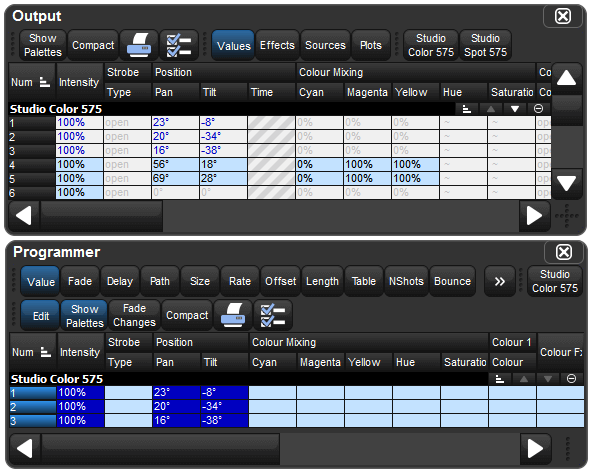Click Pan value 56° for fixture 4 in Output
The width and height of the screenshot is (592, 472).
pyautogui.click(x=175, y=165)
